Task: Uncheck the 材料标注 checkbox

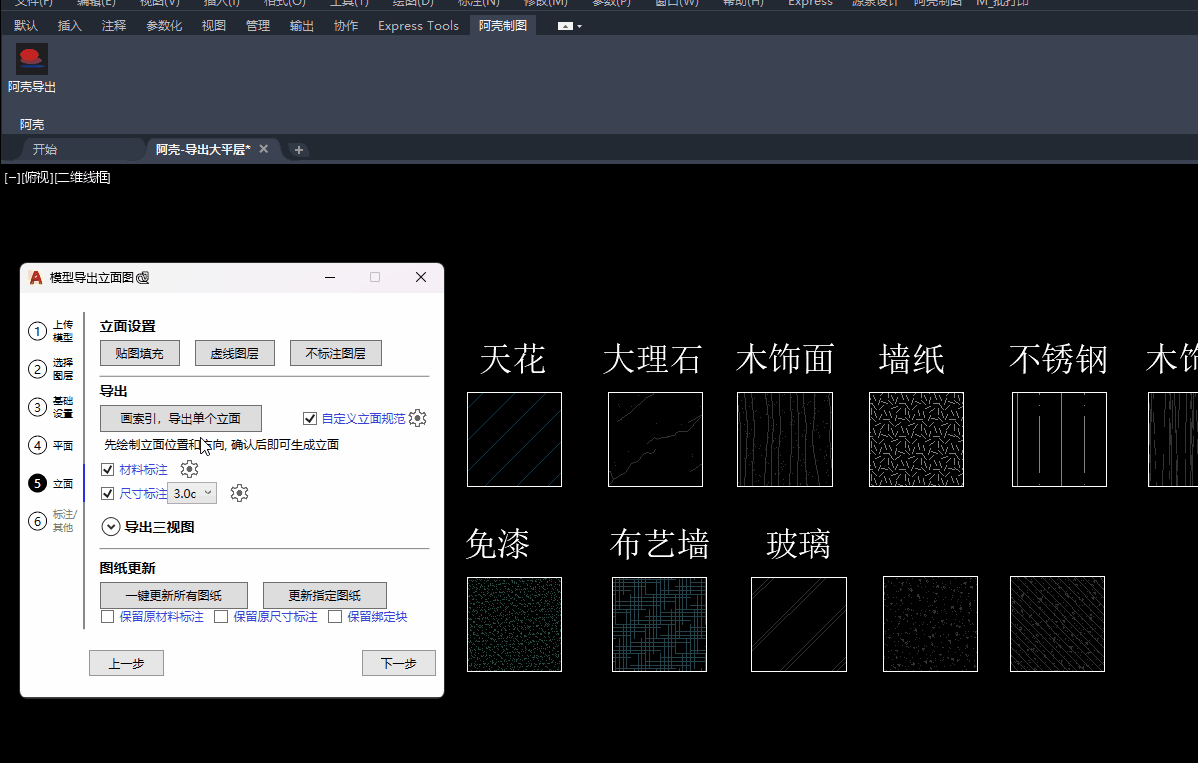Action: point(108,469)
